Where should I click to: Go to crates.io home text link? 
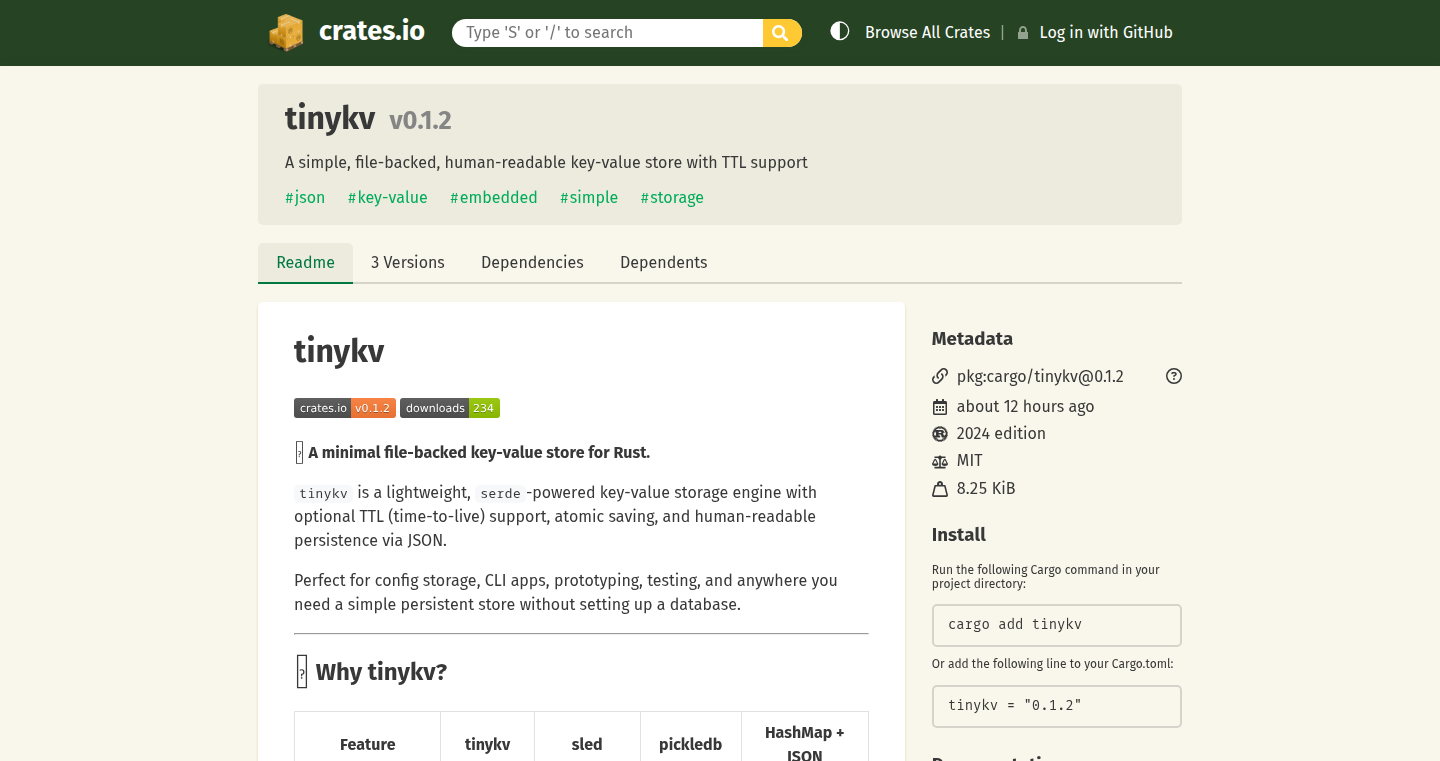point(372,31)
